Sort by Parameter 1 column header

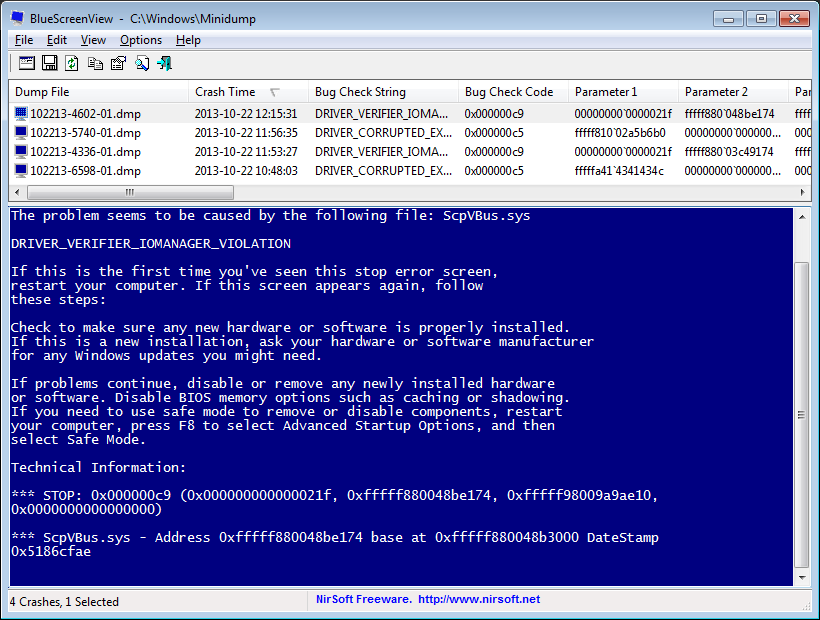623,92
